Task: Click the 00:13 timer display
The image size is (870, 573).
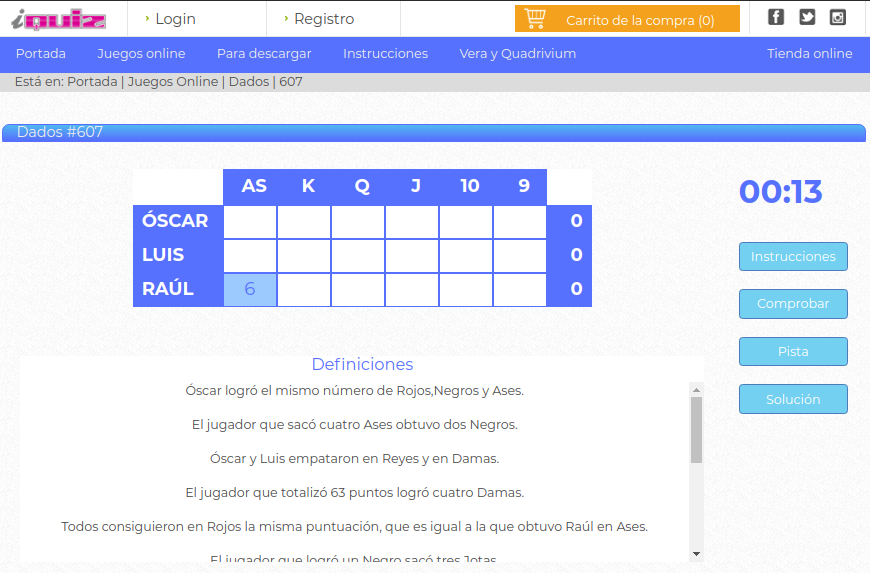Action: point(781,192)
